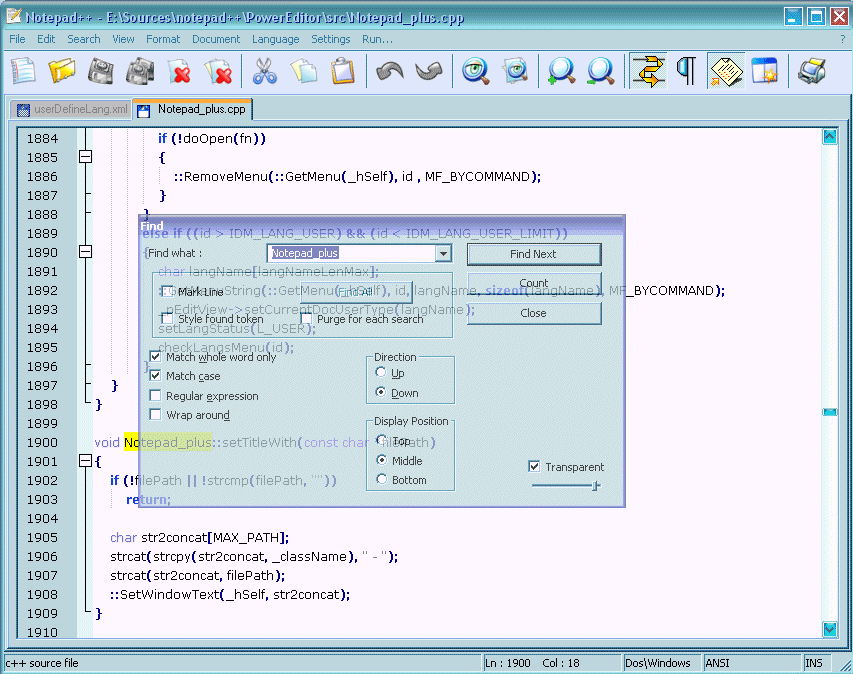Click the New document toolbar icon
The width and height of the screenshot is (853, 674).
pos(23,71)
